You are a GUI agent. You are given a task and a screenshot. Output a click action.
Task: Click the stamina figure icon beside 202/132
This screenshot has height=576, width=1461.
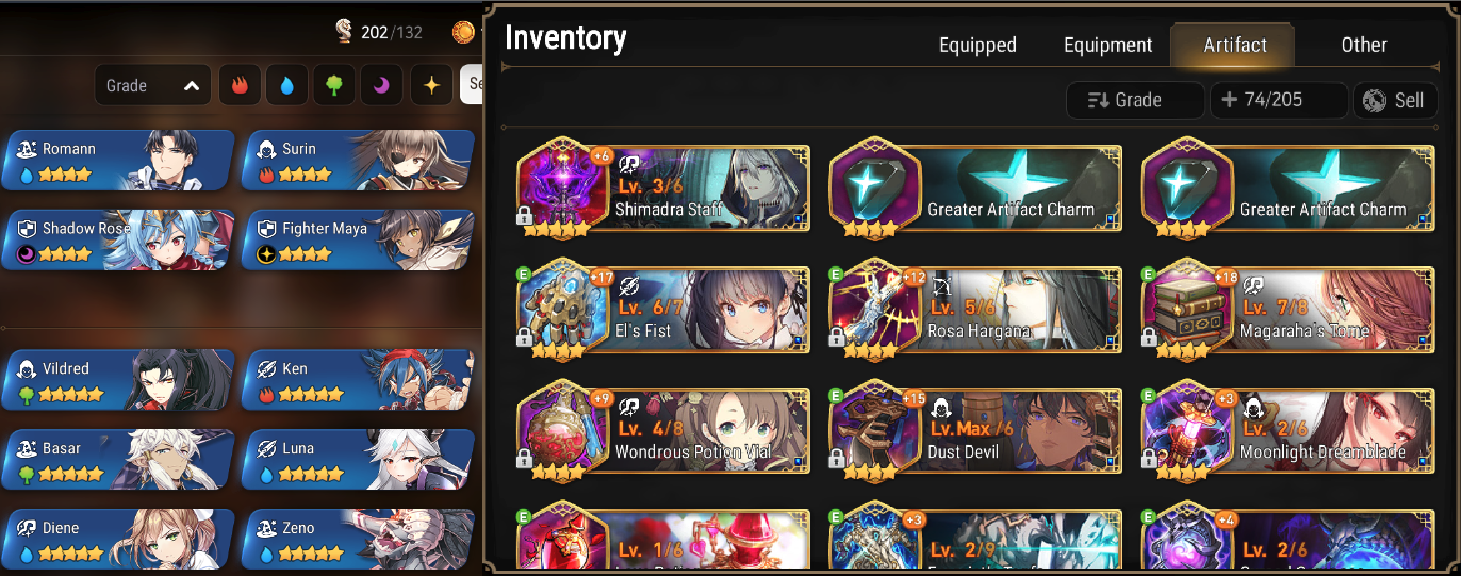pyautogui.click(x=343, y=32)
